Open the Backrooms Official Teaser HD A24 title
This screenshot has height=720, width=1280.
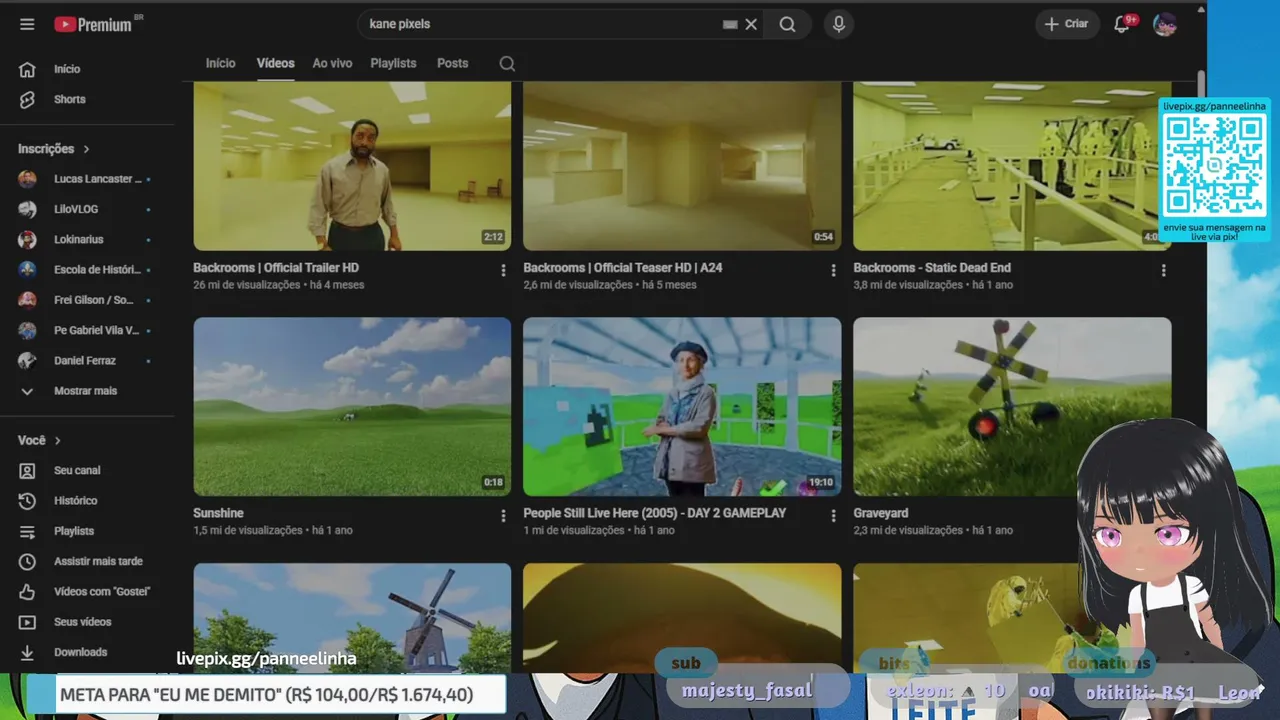[x=623, y=268]
